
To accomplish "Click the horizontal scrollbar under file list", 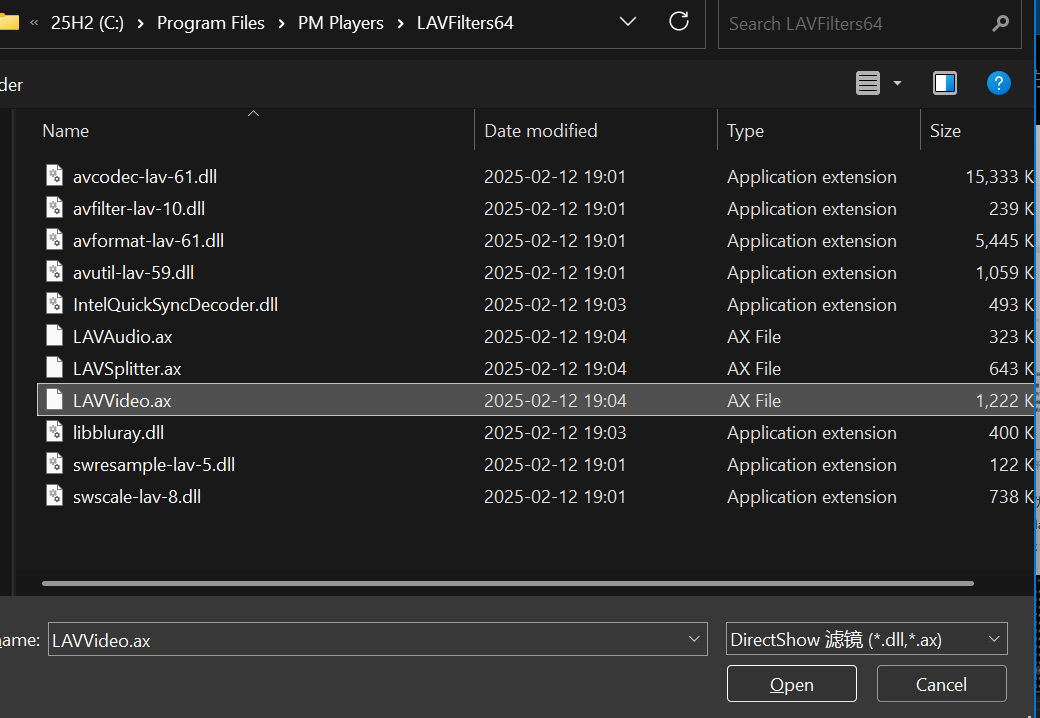I will [x=507, y=583].
